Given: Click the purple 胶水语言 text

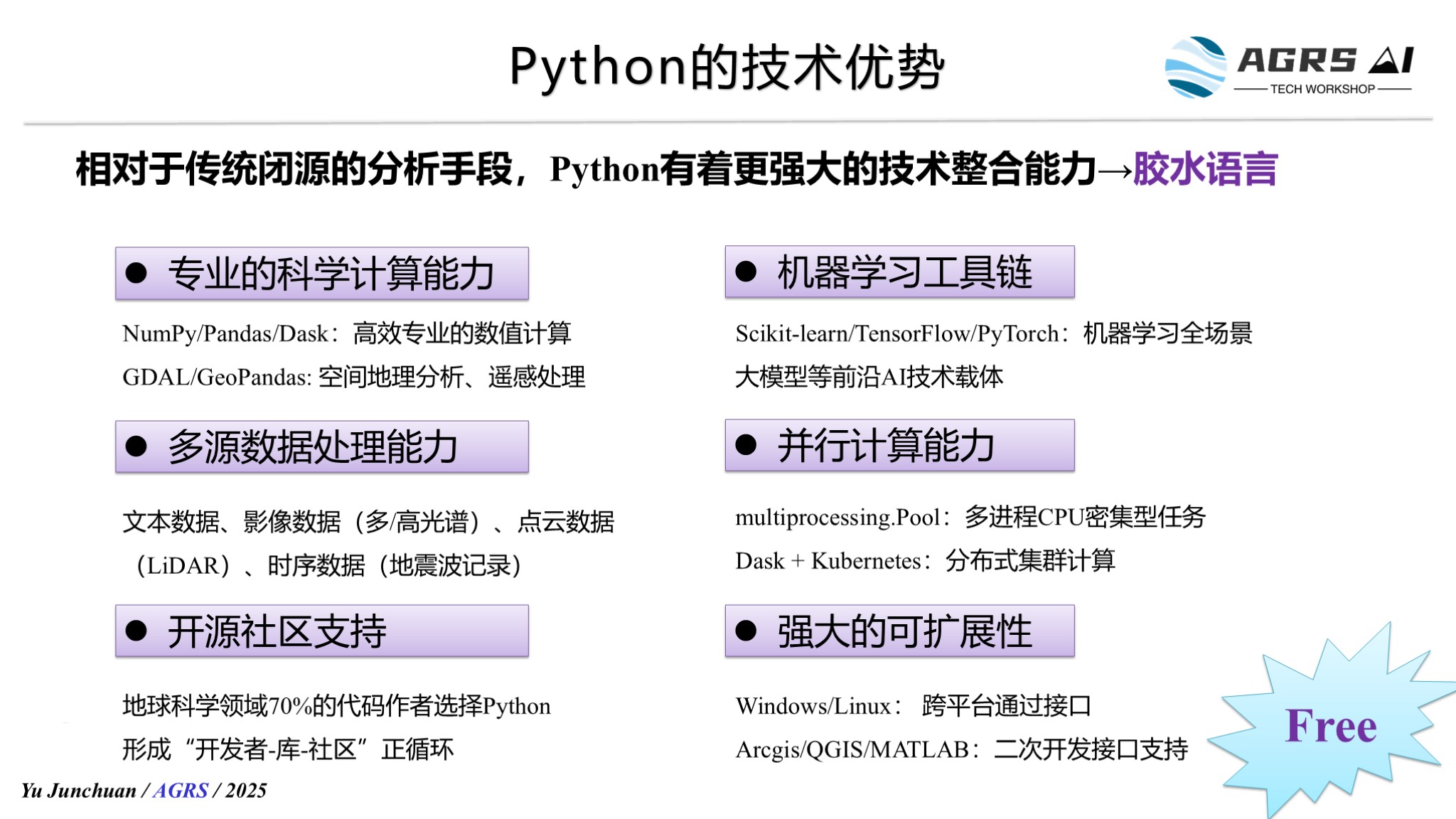Looking at the screenshot, I should click(1206, 169).
